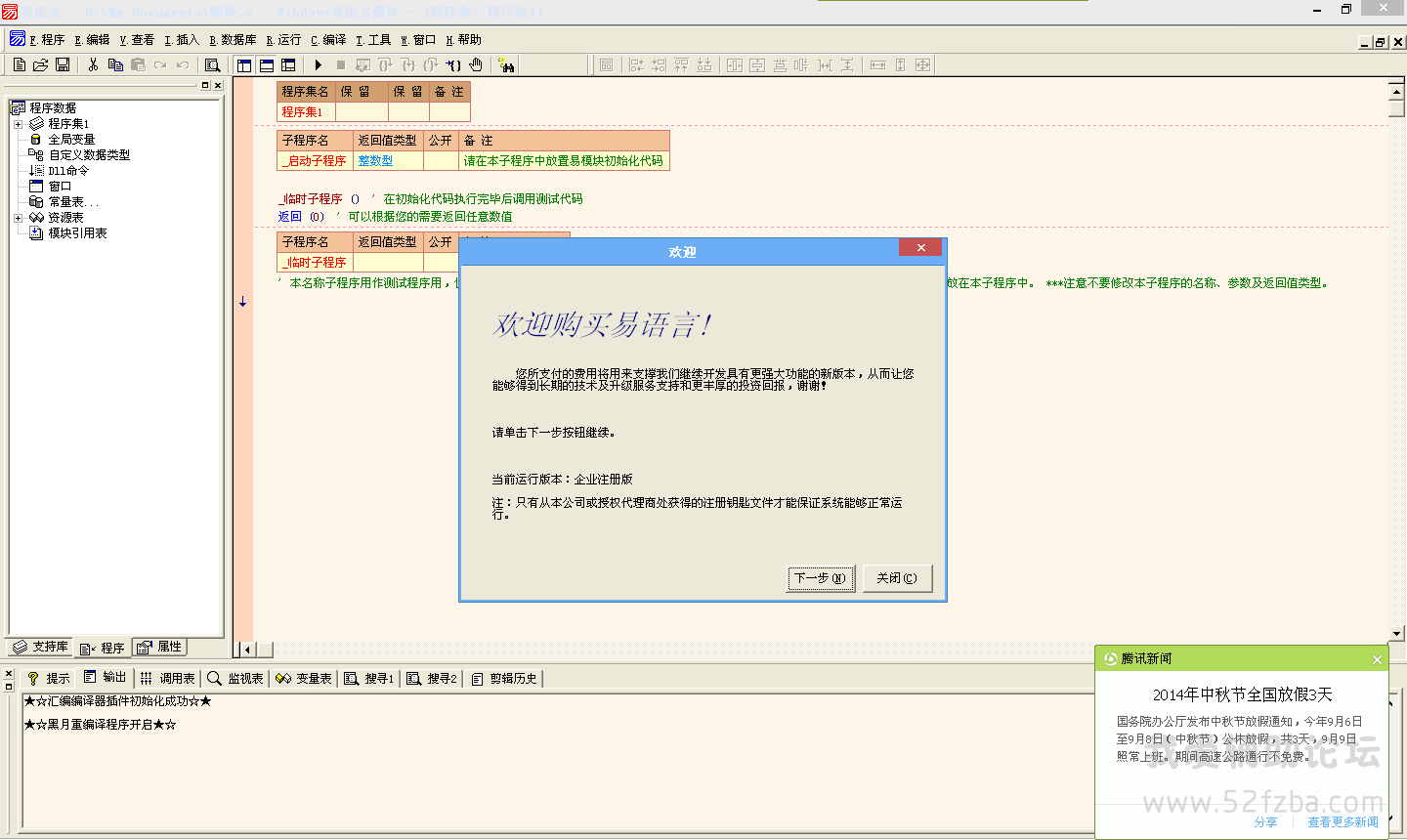Click the 分享 link in news popup
The width and height of the screenshot is (1407, 840).
click(1265, 822)
